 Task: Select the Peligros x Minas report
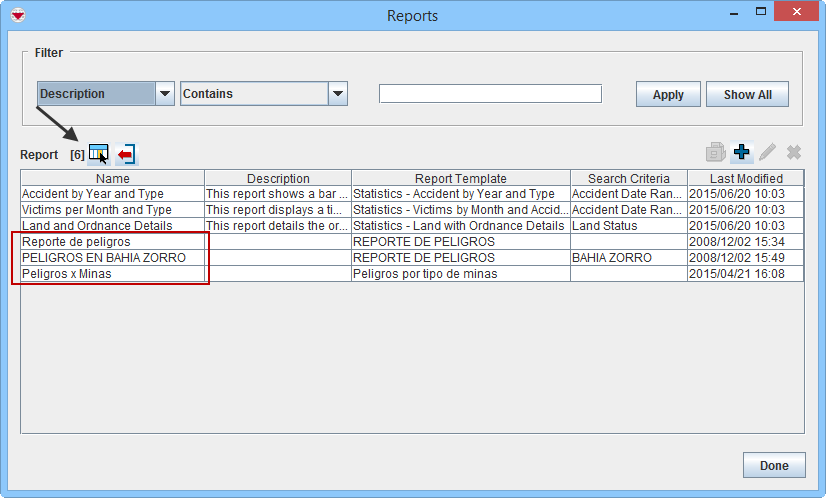point(66,274)
